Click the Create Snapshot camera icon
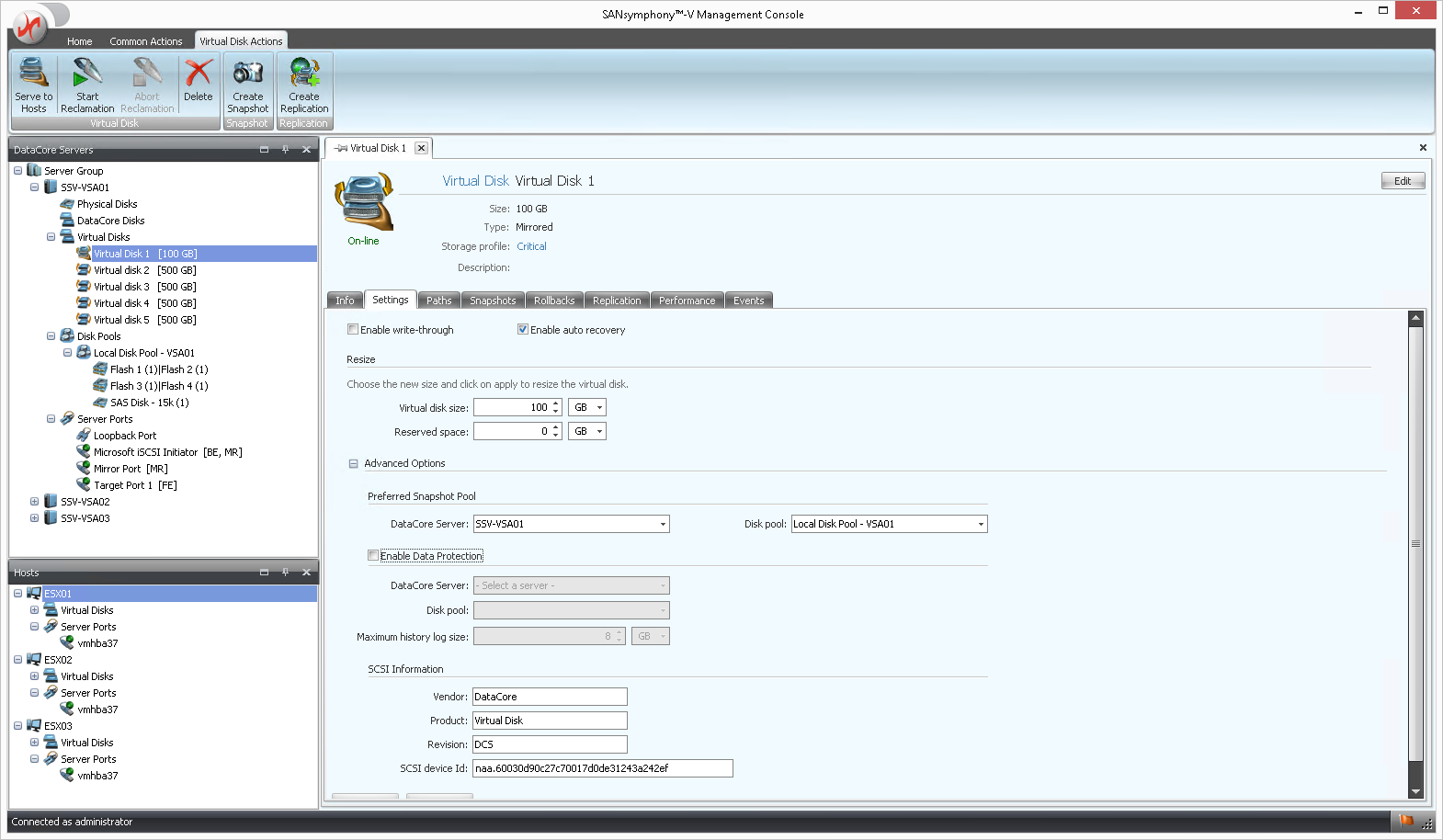1443x840 pixels. 247,74
